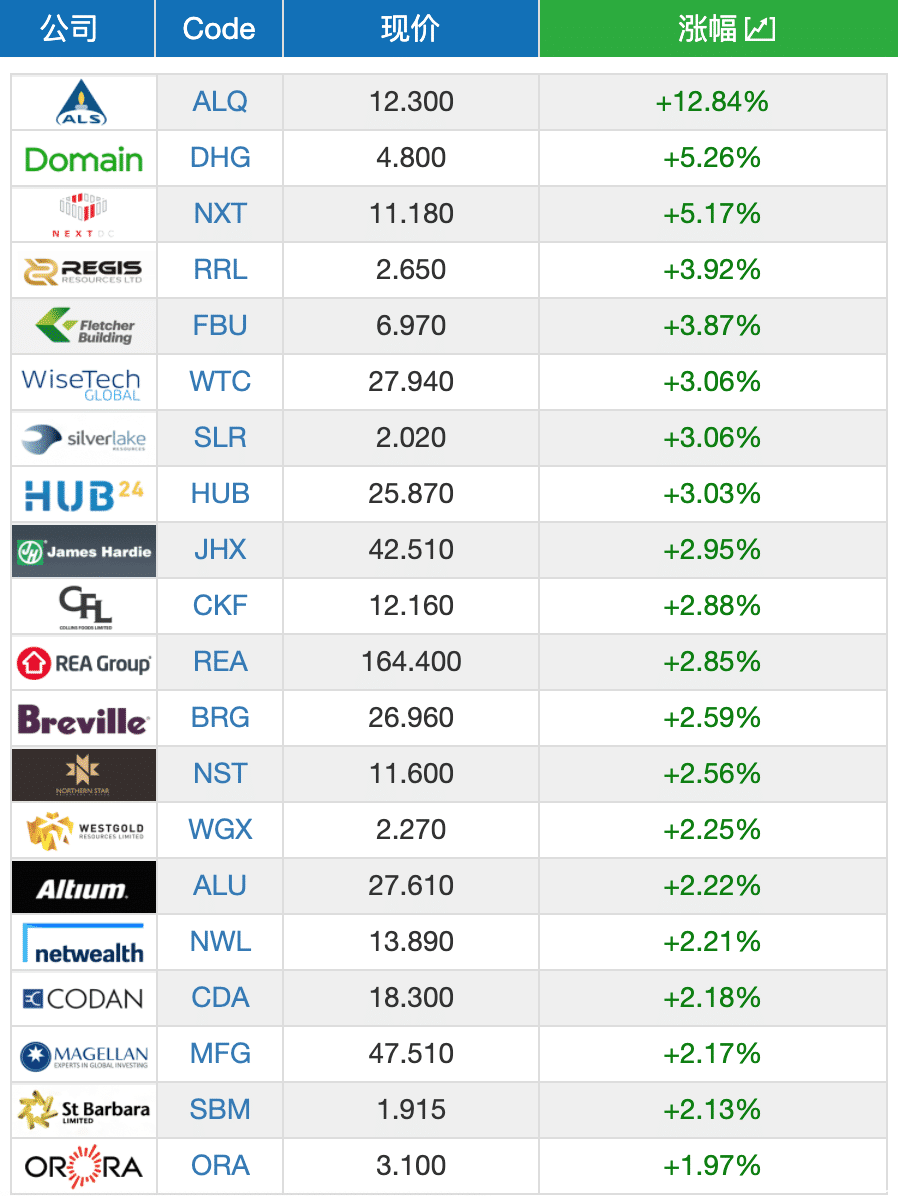The width and height of the screenshot is (898, 1196).
Task: Select the REA Group logo
Action: coord(84,663)
